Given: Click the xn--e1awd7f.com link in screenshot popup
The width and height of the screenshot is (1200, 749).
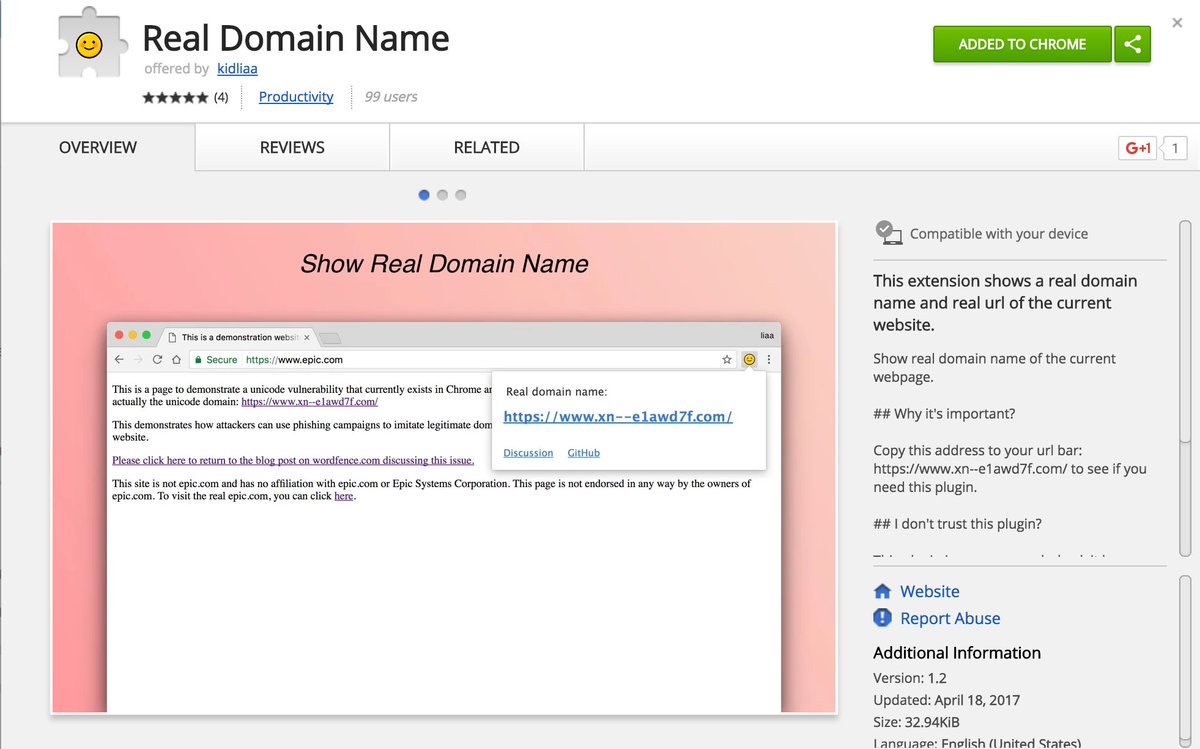Looking at the screenshot, I should [618, 417].
